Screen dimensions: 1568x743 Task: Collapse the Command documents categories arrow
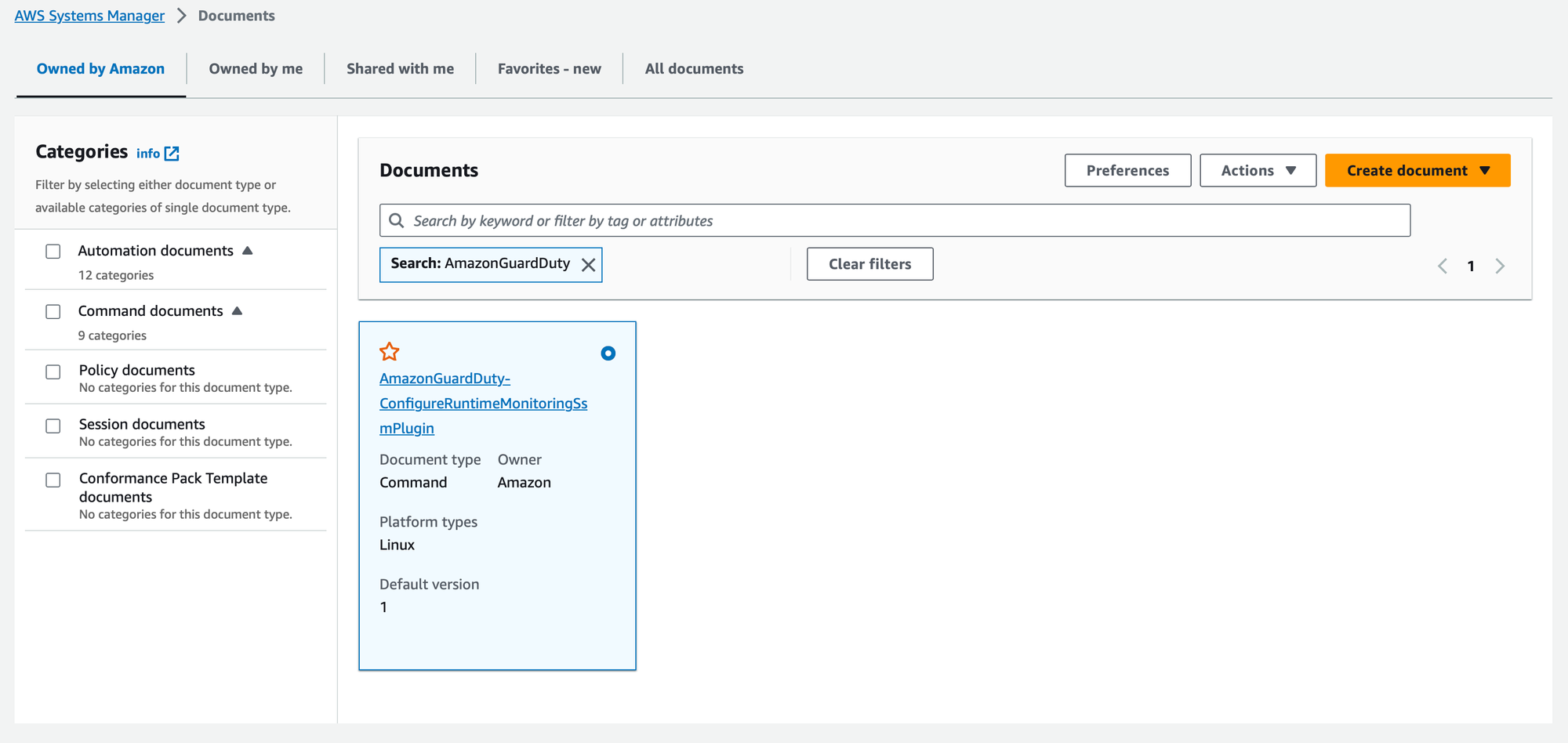tap(238, 311)
